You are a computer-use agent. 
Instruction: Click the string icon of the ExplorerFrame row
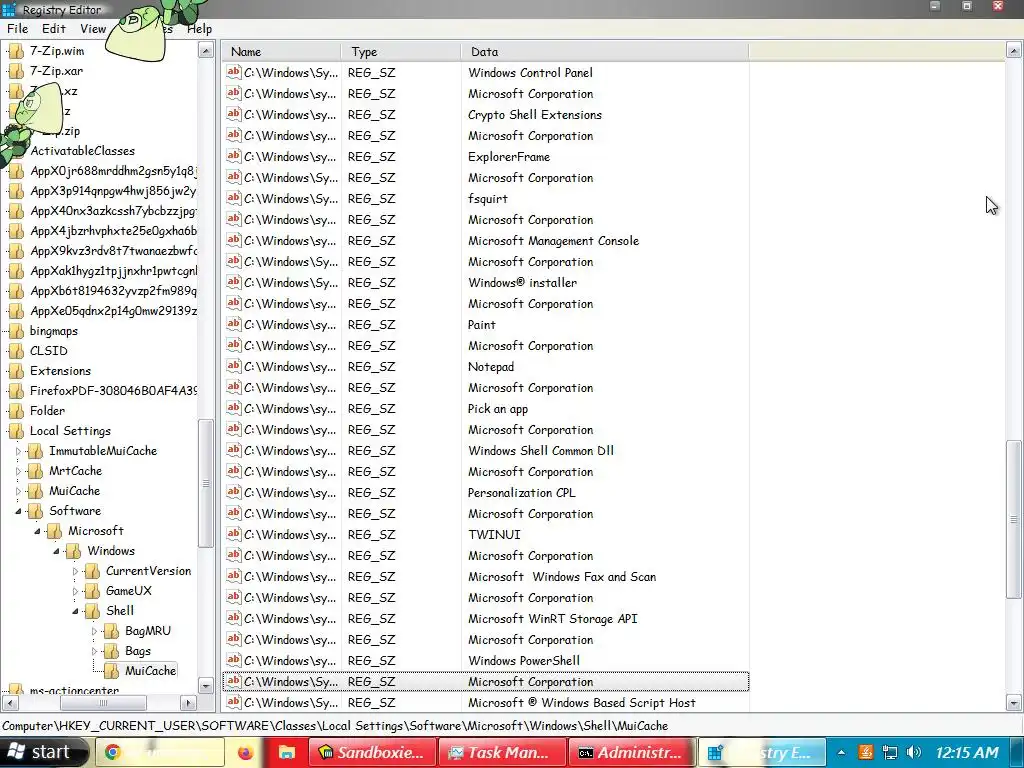tap(233, 156)
